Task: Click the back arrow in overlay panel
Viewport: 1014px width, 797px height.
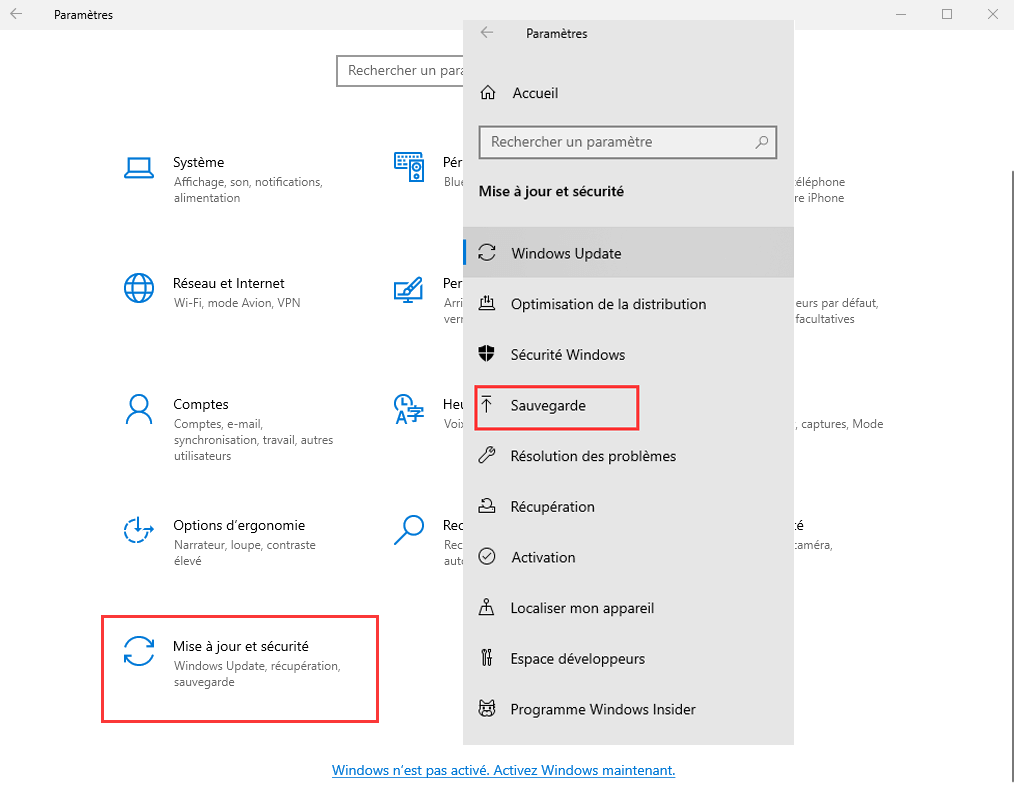Action: point(487,33)
